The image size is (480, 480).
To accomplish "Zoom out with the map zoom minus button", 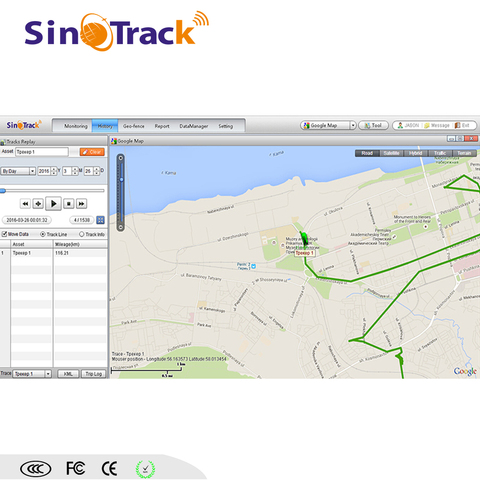I will pyautogui.click(x=121, y=228).
